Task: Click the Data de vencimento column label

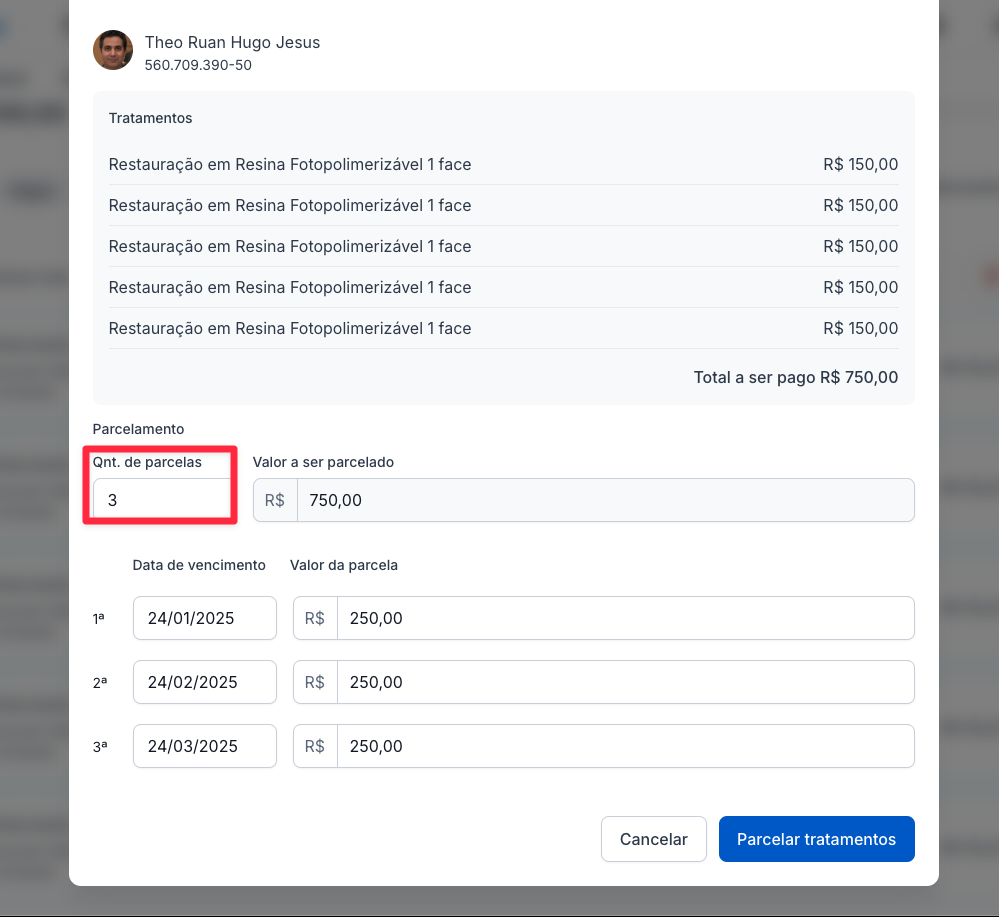Action: (199, 565)
